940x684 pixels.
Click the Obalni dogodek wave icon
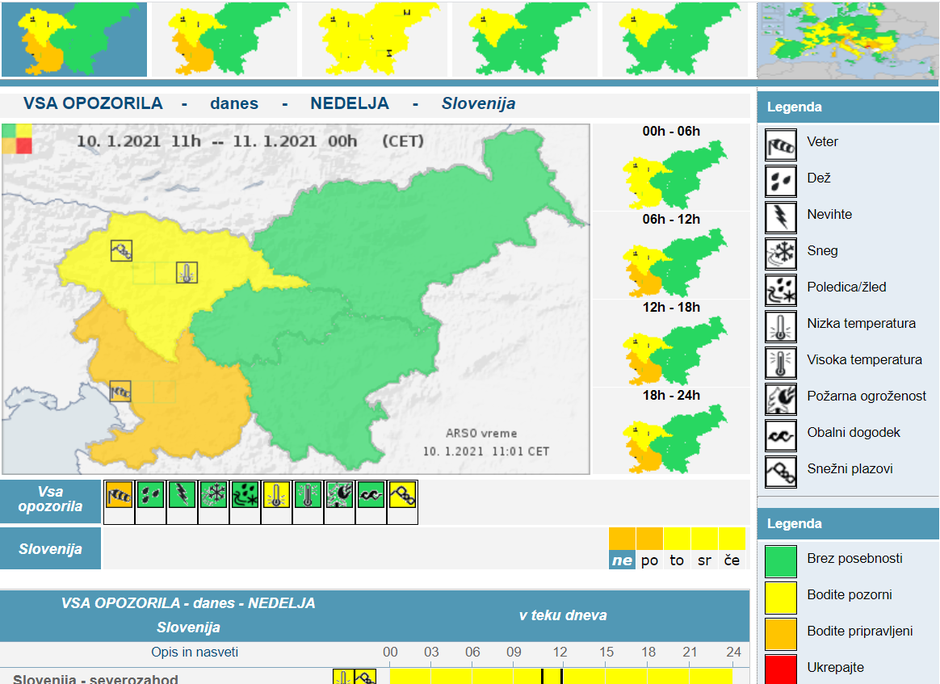[x=779, y=433]
